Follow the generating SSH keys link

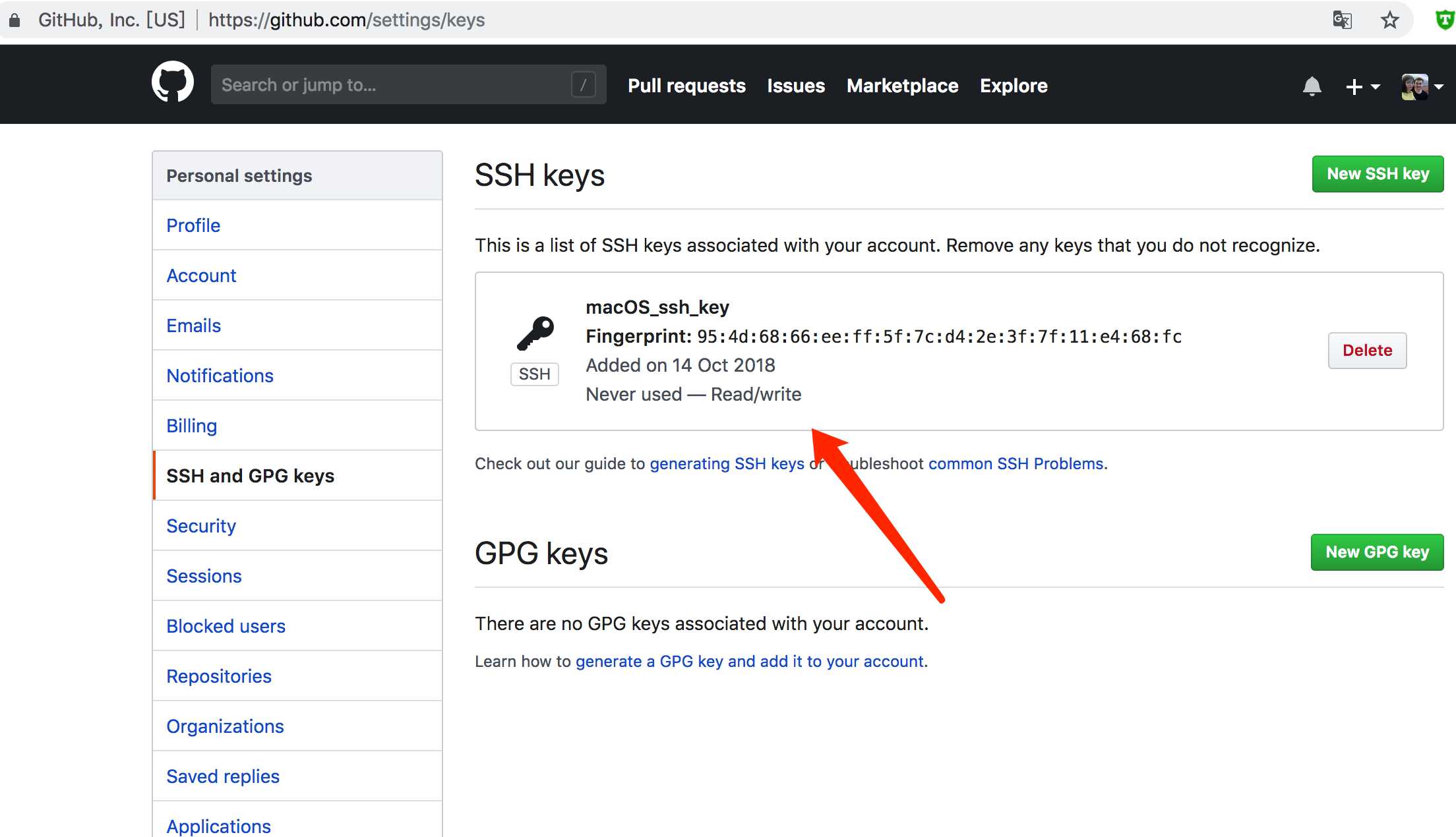pyautogui.click(x=727, y=464)
